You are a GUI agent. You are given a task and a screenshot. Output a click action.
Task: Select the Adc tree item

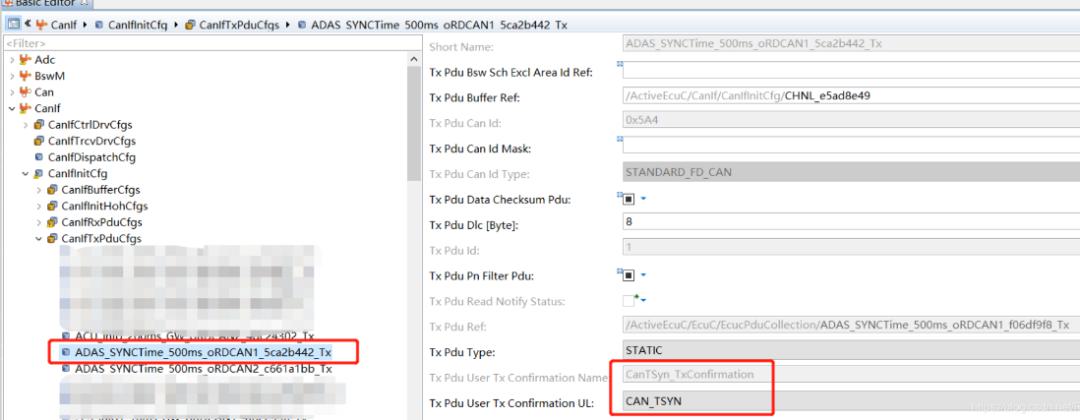[45, 60]
